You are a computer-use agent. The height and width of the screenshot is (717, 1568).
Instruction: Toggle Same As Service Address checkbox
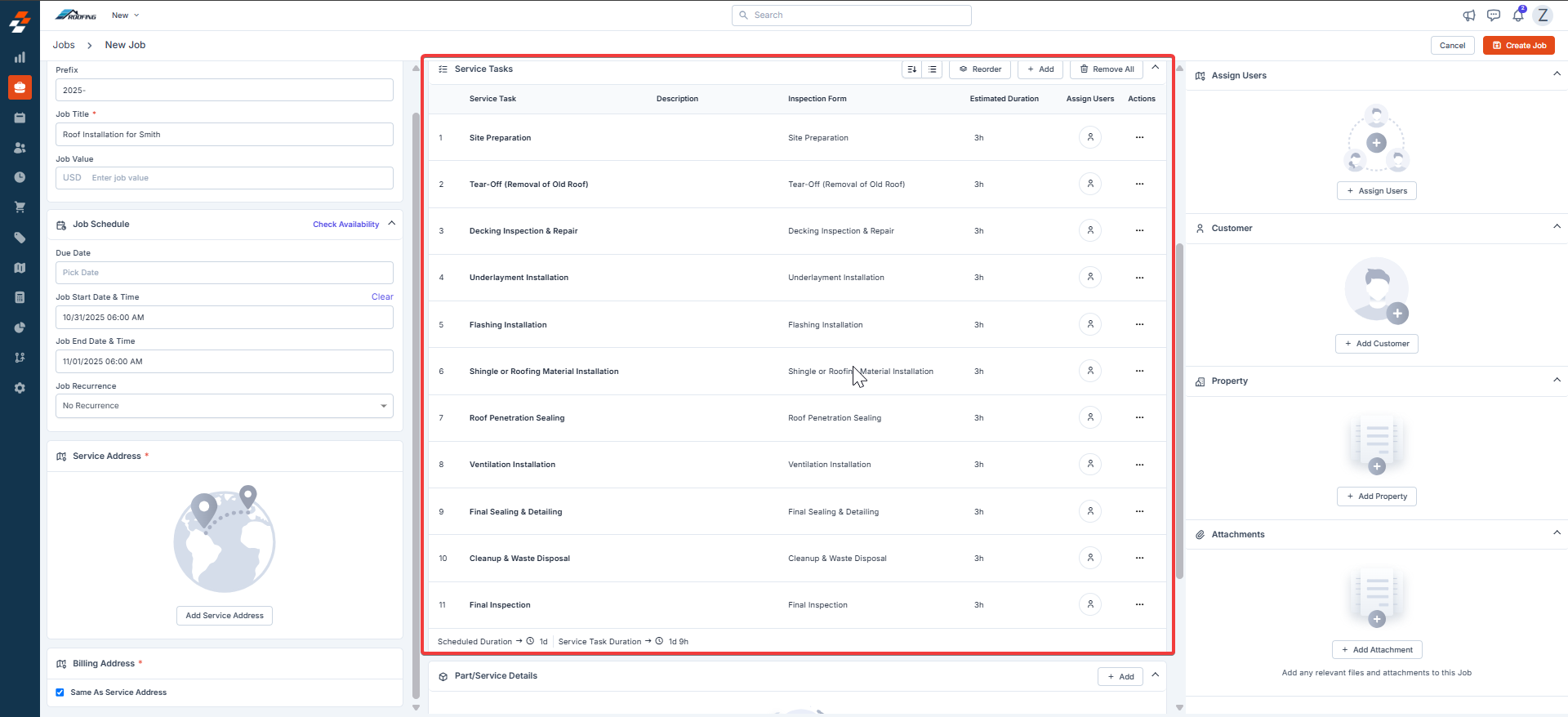click(x=60, y=693)
